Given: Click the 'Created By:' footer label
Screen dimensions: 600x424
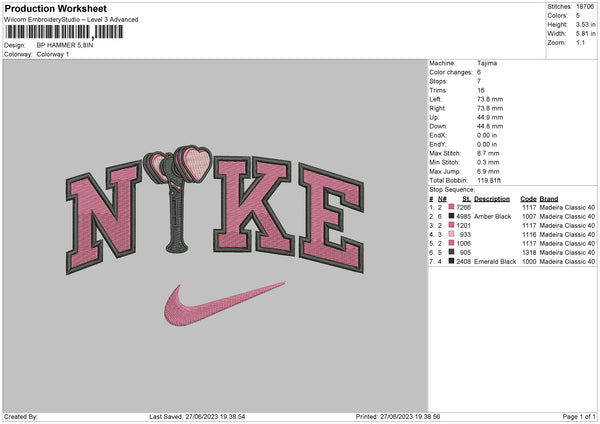Looking at the screenshot, I should 21,417.
